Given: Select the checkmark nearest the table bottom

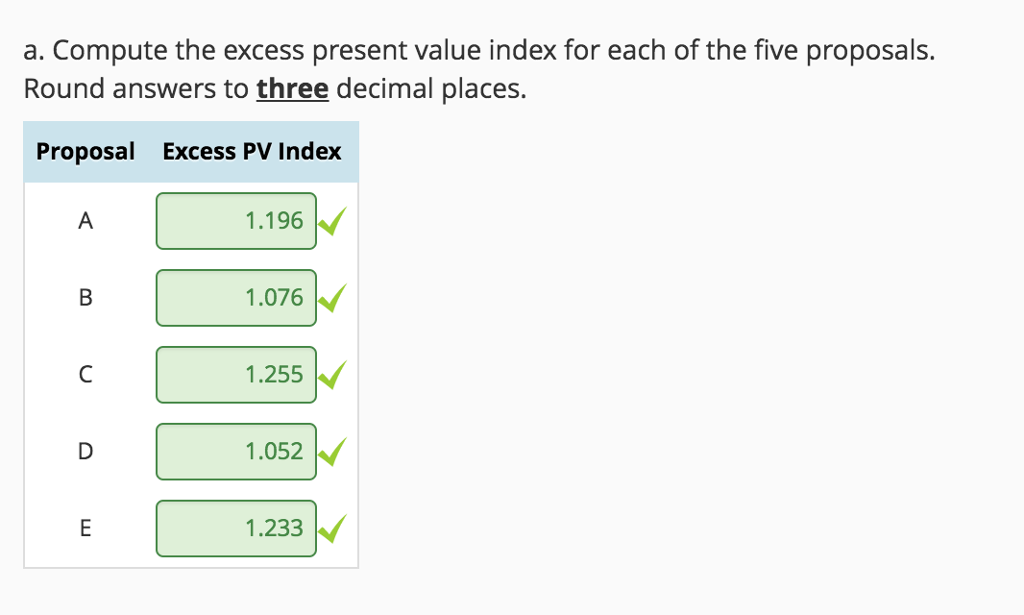Looking at the screenshot, I should pyautogui.click(x=334, y=528).
